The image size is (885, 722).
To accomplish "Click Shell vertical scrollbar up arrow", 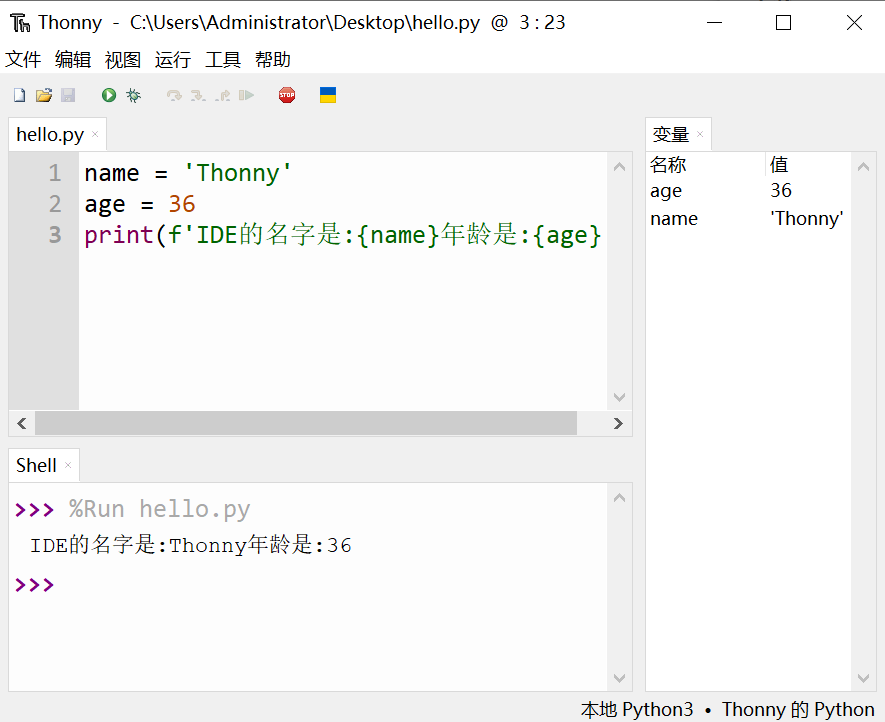I will (x=619, y=498).
